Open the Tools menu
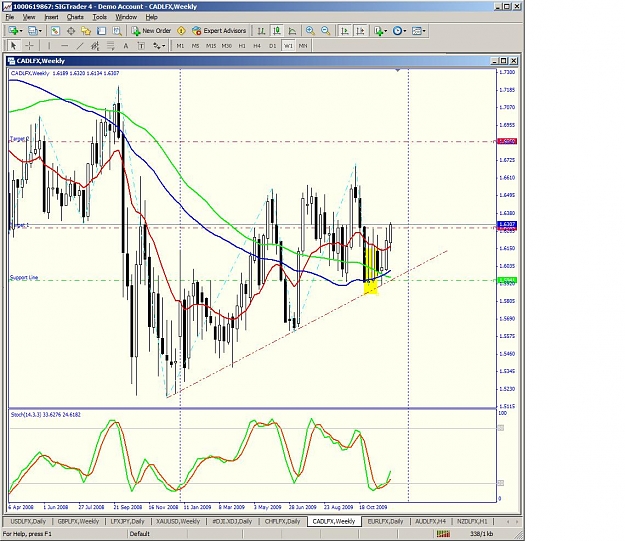 100,17
